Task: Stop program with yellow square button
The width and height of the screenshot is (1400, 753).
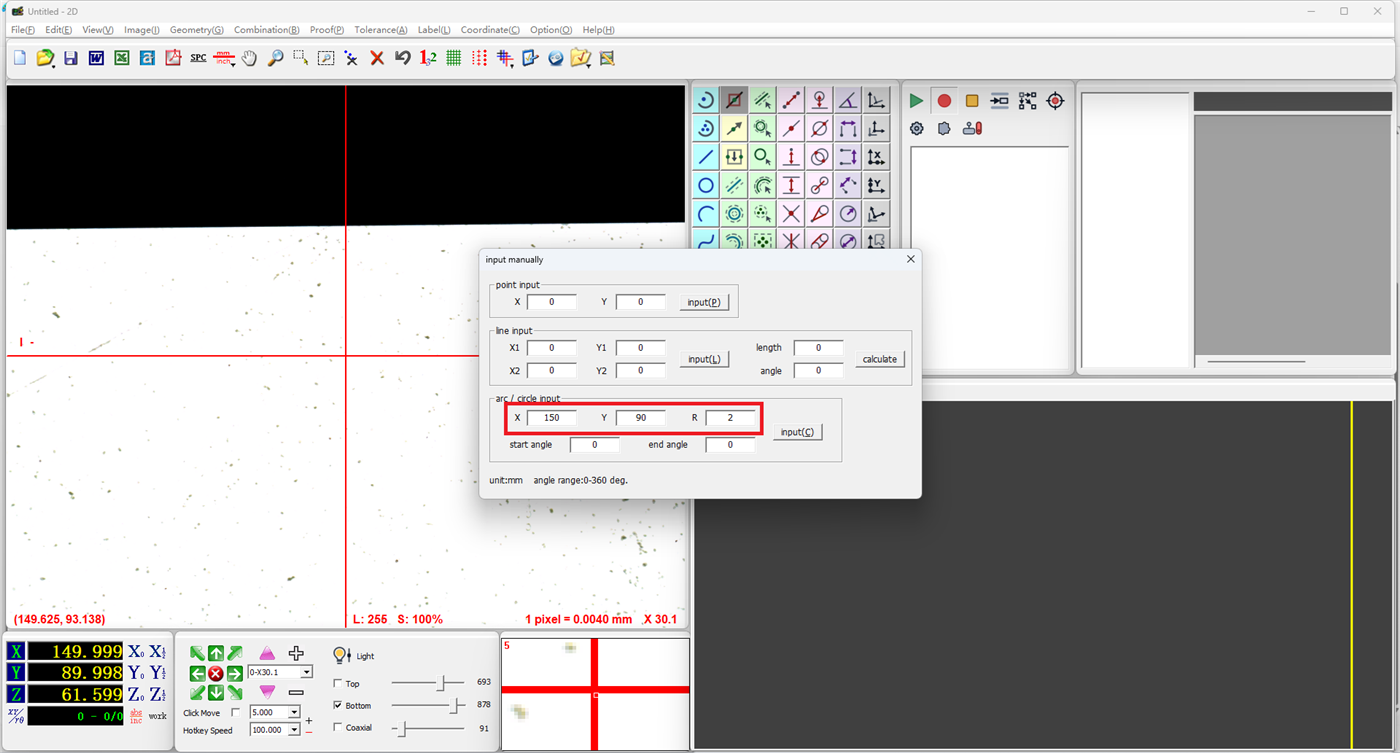Action: (972, 101)
